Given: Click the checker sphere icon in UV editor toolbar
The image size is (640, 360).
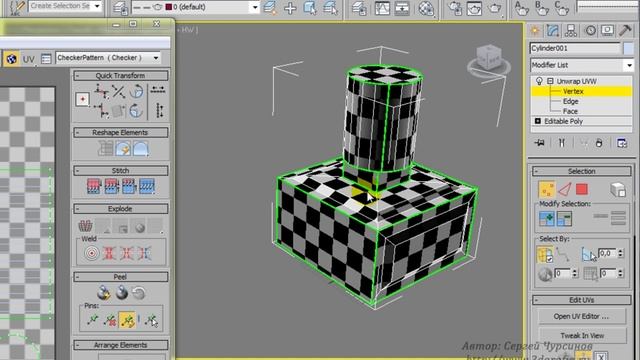Looking at the screenshot, I should coord(11,59).
